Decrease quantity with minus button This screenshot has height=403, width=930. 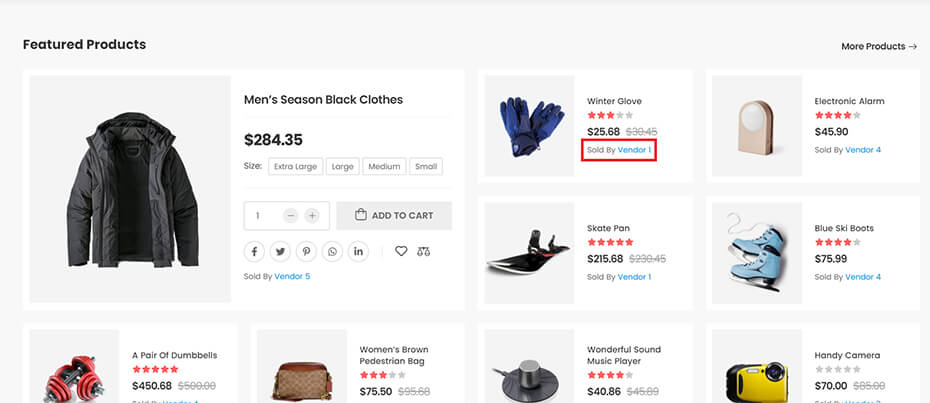pos(290,215)
